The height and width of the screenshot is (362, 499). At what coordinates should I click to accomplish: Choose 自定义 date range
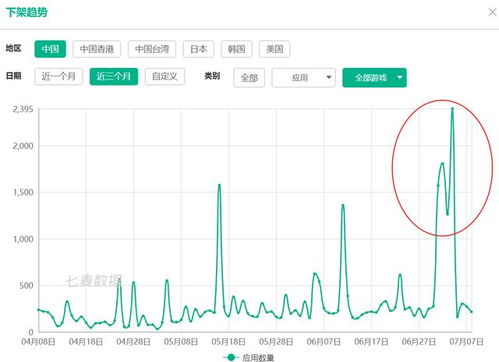(165, 77)
